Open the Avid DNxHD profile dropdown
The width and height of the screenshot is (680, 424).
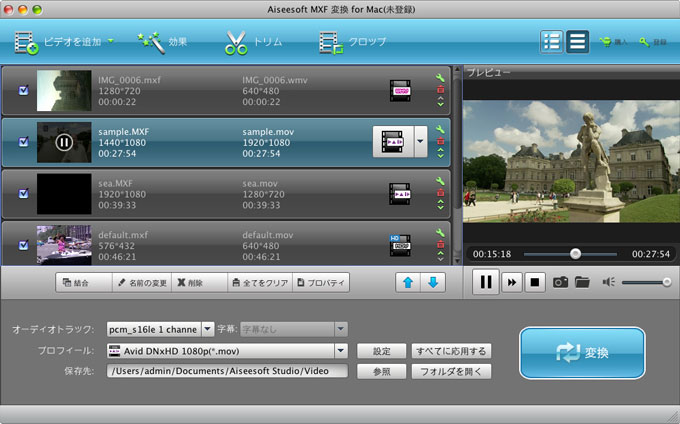pyautogui.click(x=340, y=351)
